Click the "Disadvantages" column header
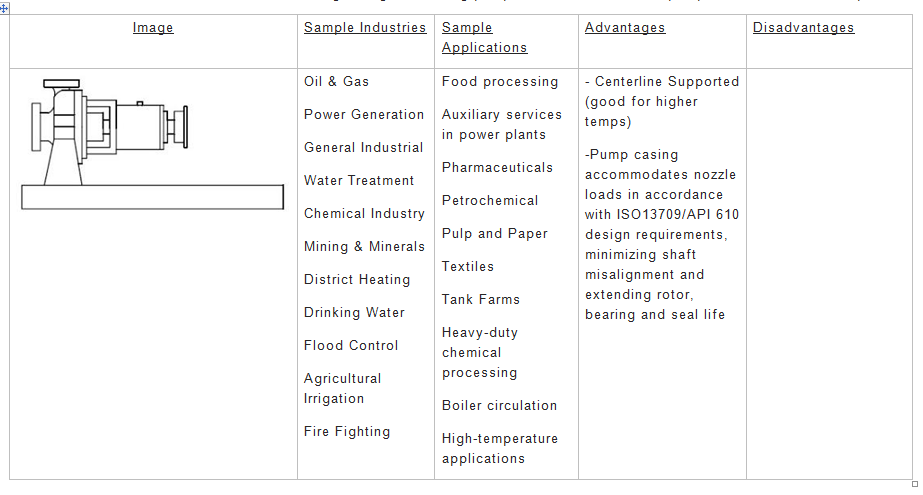This screenshot has height=495, width=923. tap(803, 28)
